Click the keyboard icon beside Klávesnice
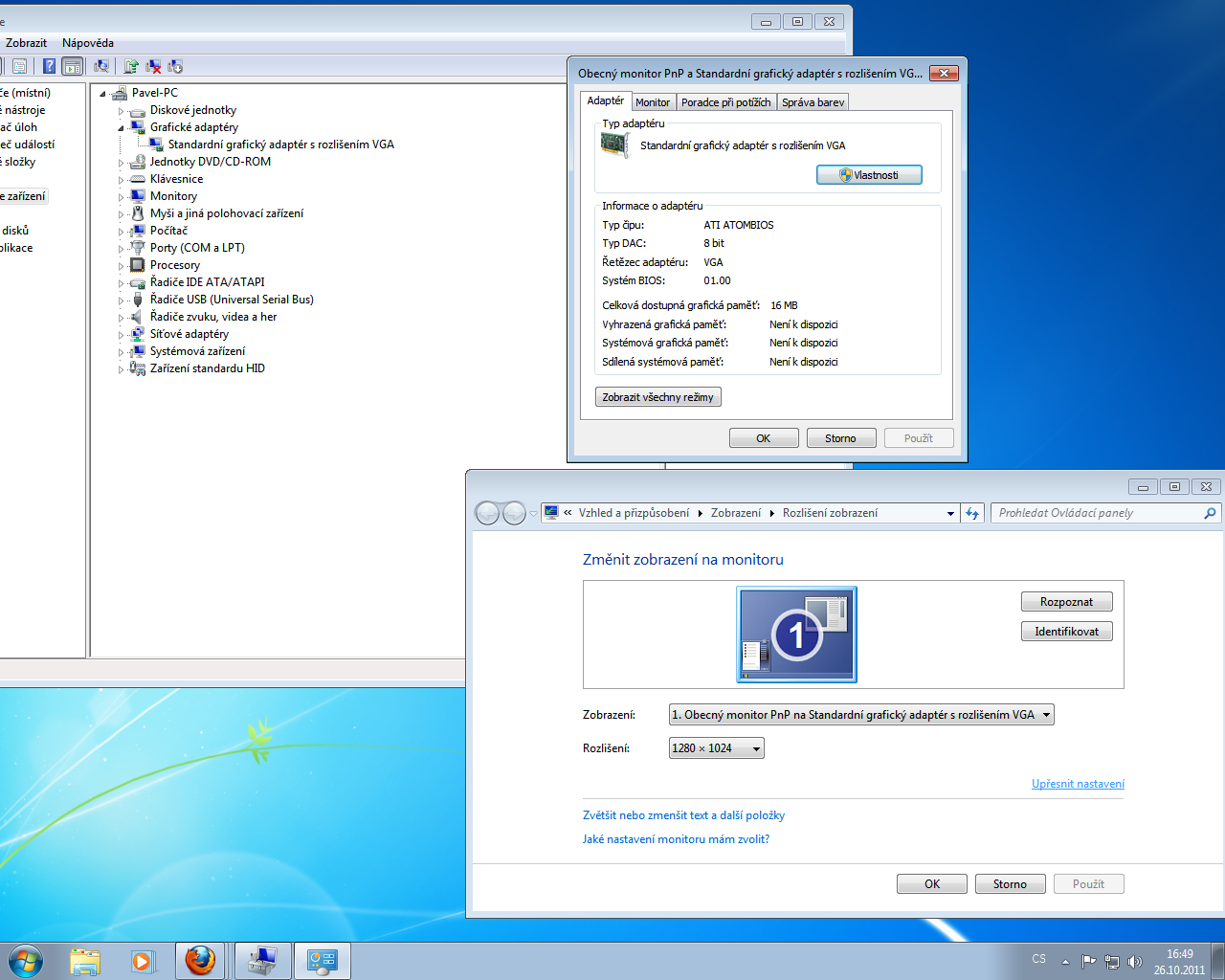 [x=138, y=179]
